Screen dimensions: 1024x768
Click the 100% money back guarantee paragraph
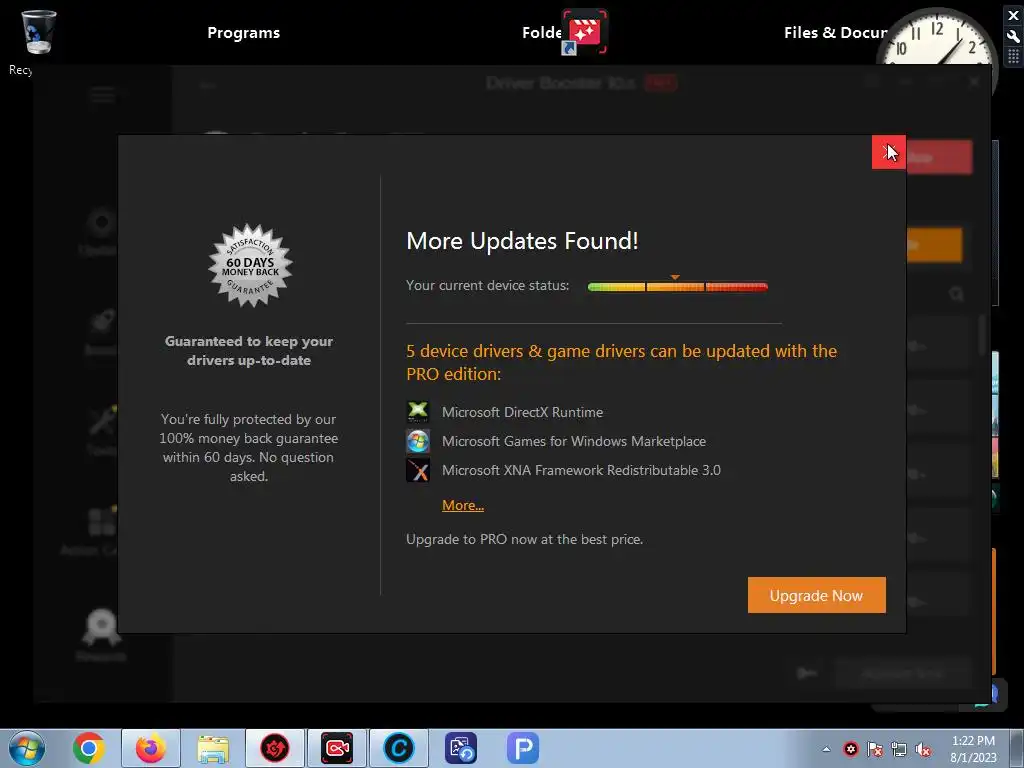pyautogui.click(x=249, y=447)
